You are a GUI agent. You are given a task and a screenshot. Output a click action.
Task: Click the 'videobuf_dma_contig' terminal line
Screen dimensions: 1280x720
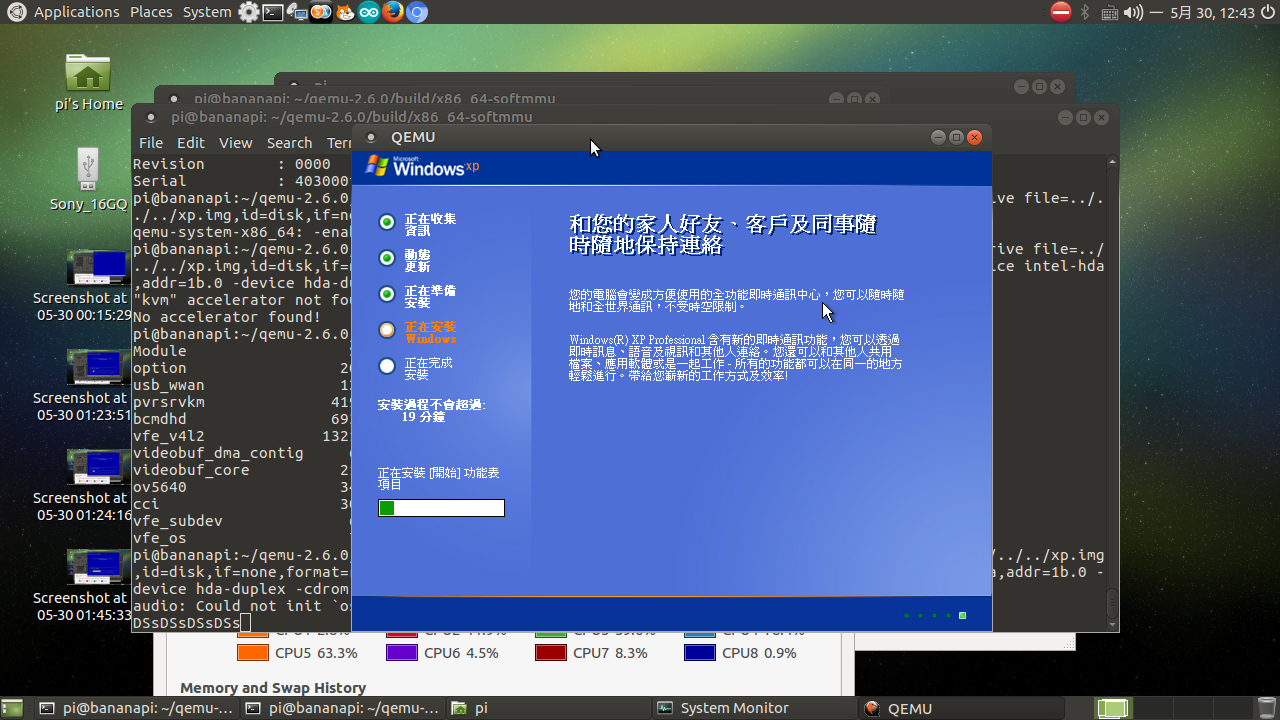point(218,453)
